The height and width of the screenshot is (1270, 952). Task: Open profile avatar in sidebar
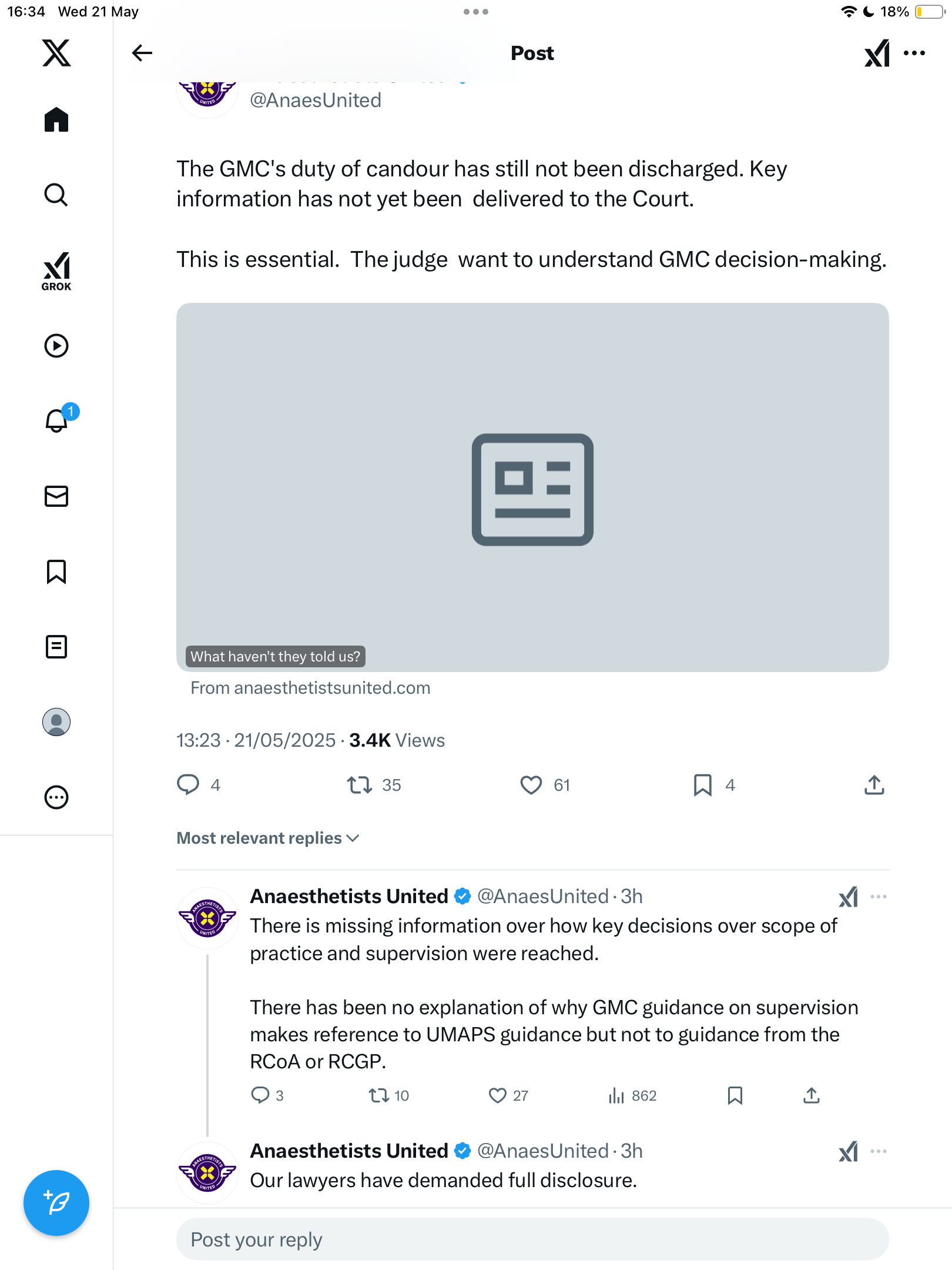[56, 722]
